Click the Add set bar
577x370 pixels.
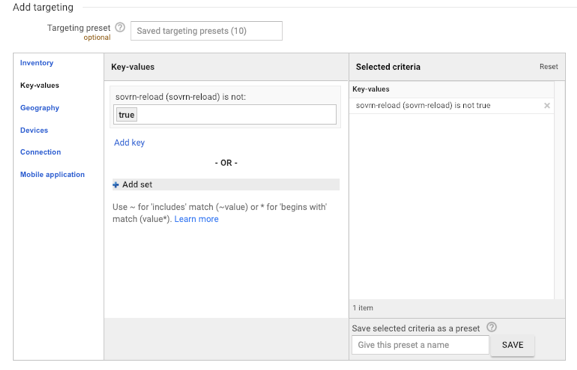point(226,185)
